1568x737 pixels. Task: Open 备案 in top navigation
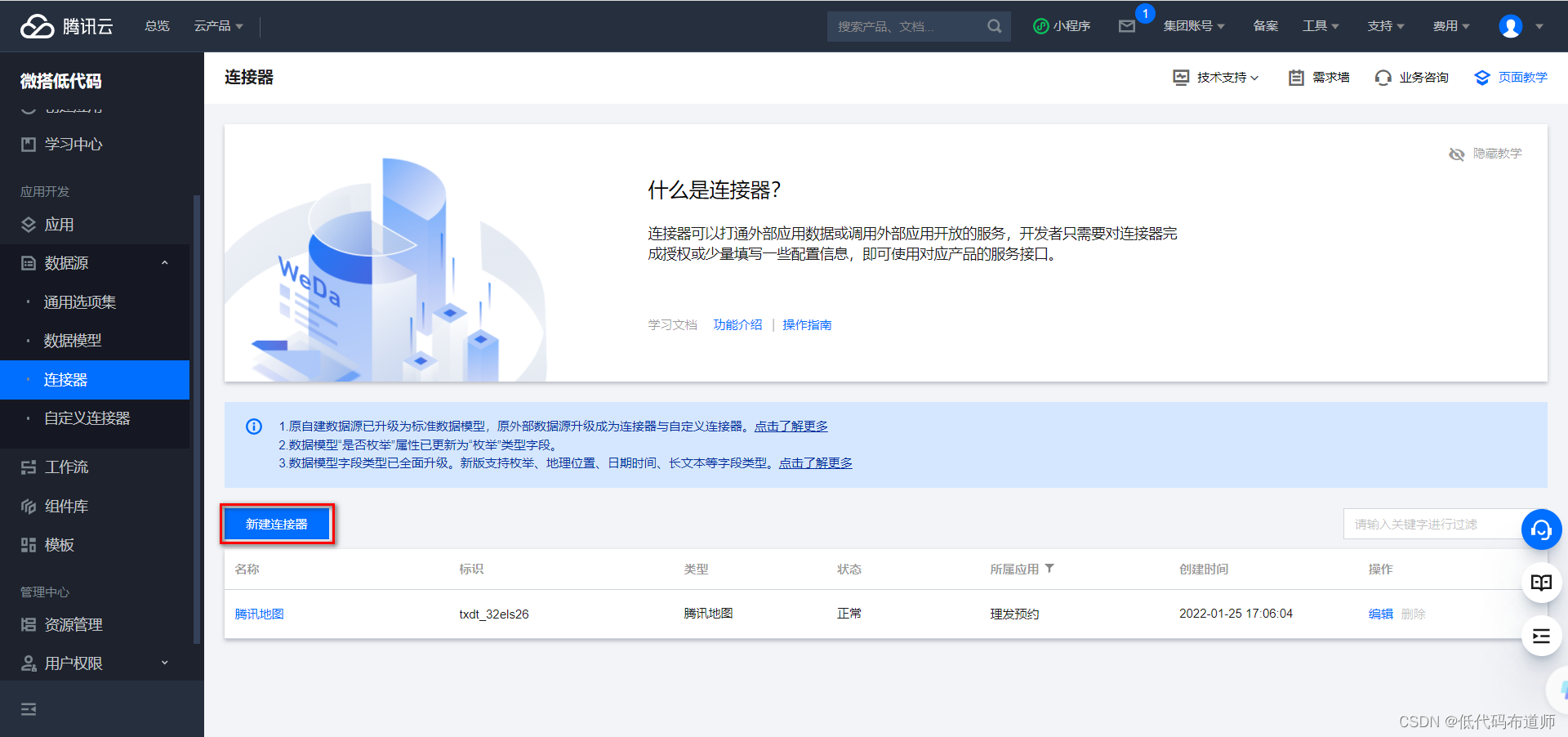pos(1266,26)
